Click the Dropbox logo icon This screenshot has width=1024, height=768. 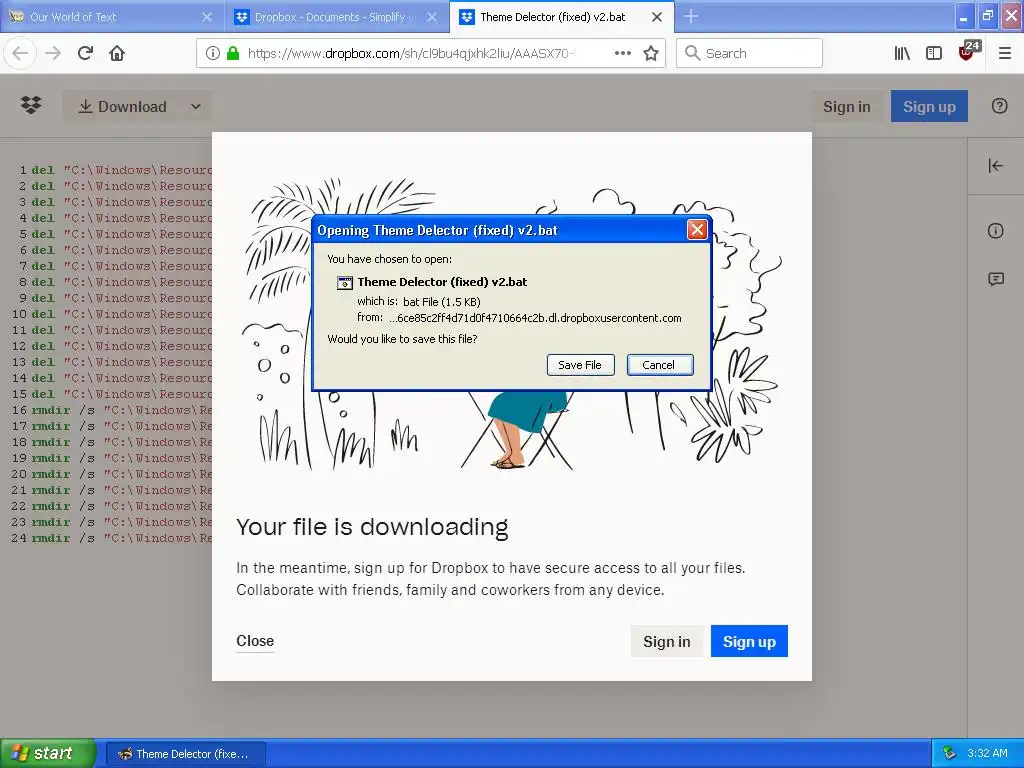coord(31,105)
